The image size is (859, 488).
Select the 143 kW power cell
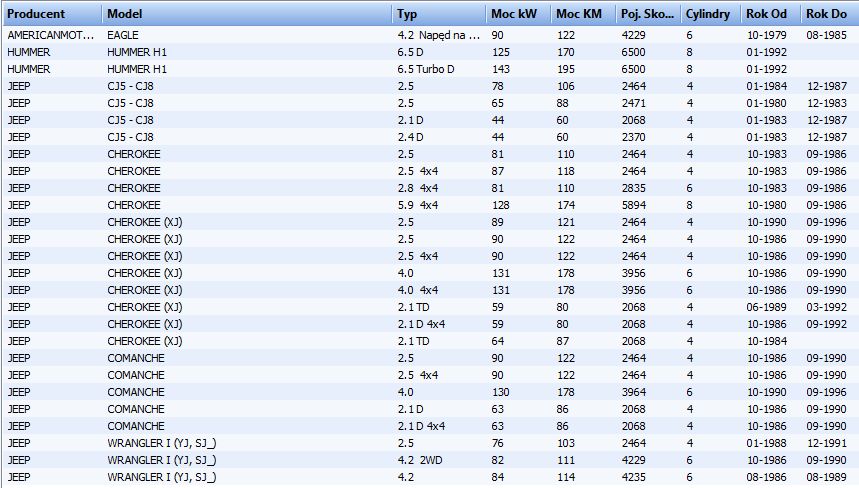pos(500,69)
